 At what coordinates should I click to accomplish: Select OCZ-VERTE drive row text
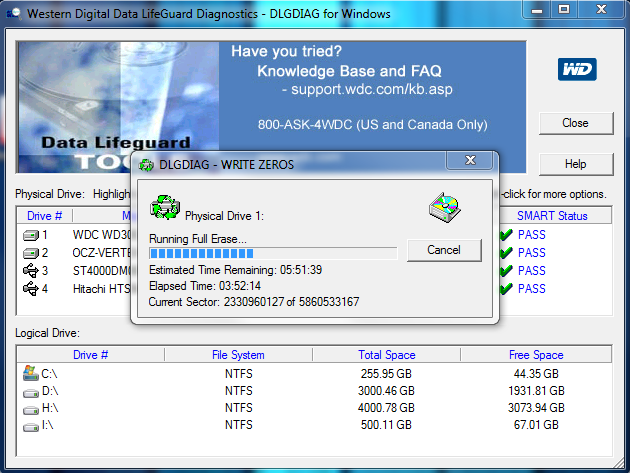click(x=102, y=253)
